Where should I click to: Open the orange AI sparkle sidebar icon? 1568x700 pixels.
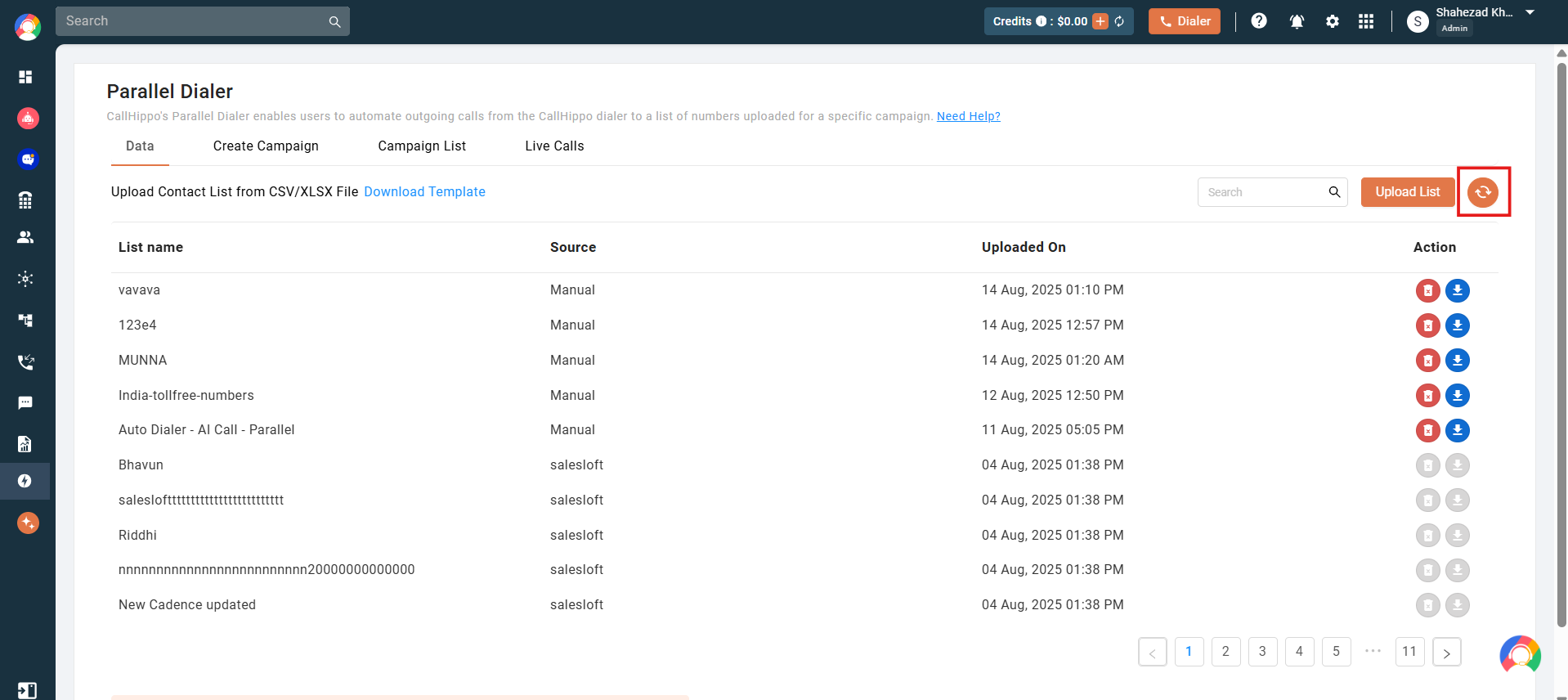click(28, 523)
